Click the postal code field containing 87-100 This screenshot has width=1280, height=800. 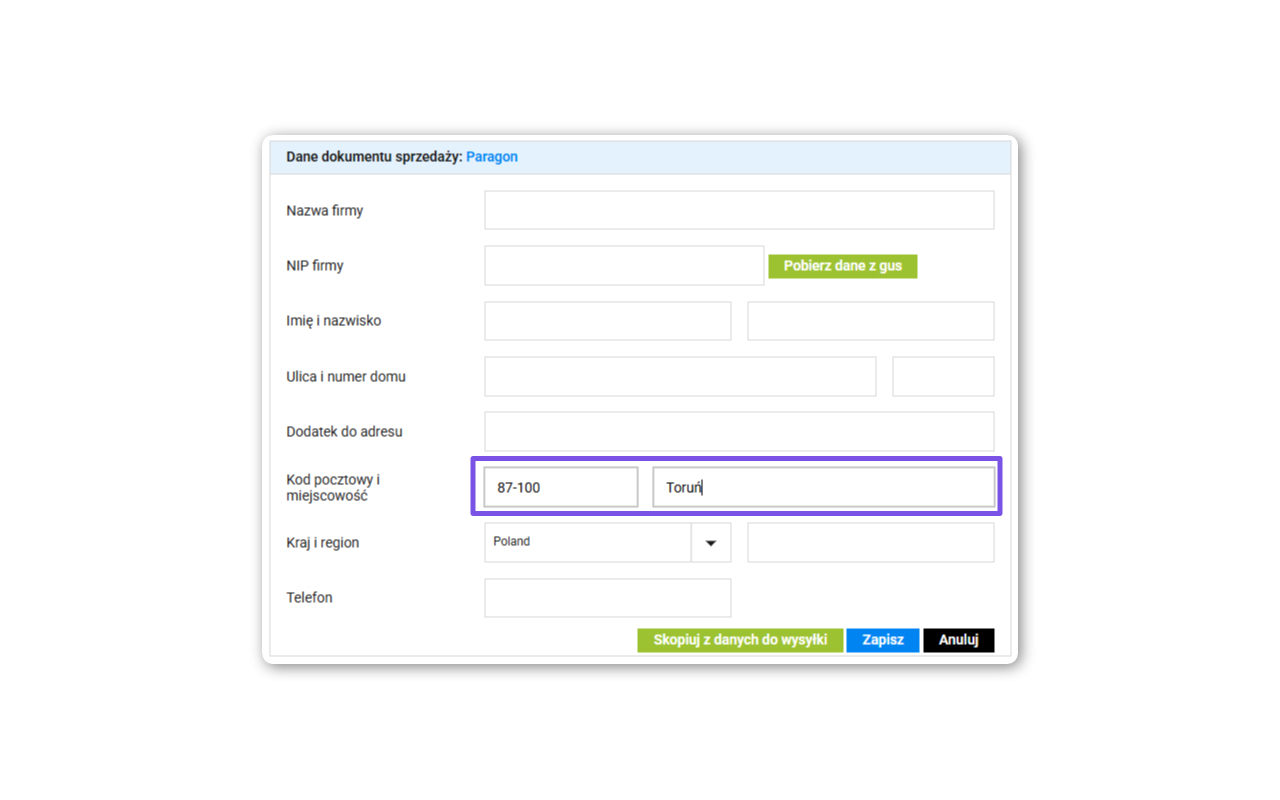coord(560,487)
